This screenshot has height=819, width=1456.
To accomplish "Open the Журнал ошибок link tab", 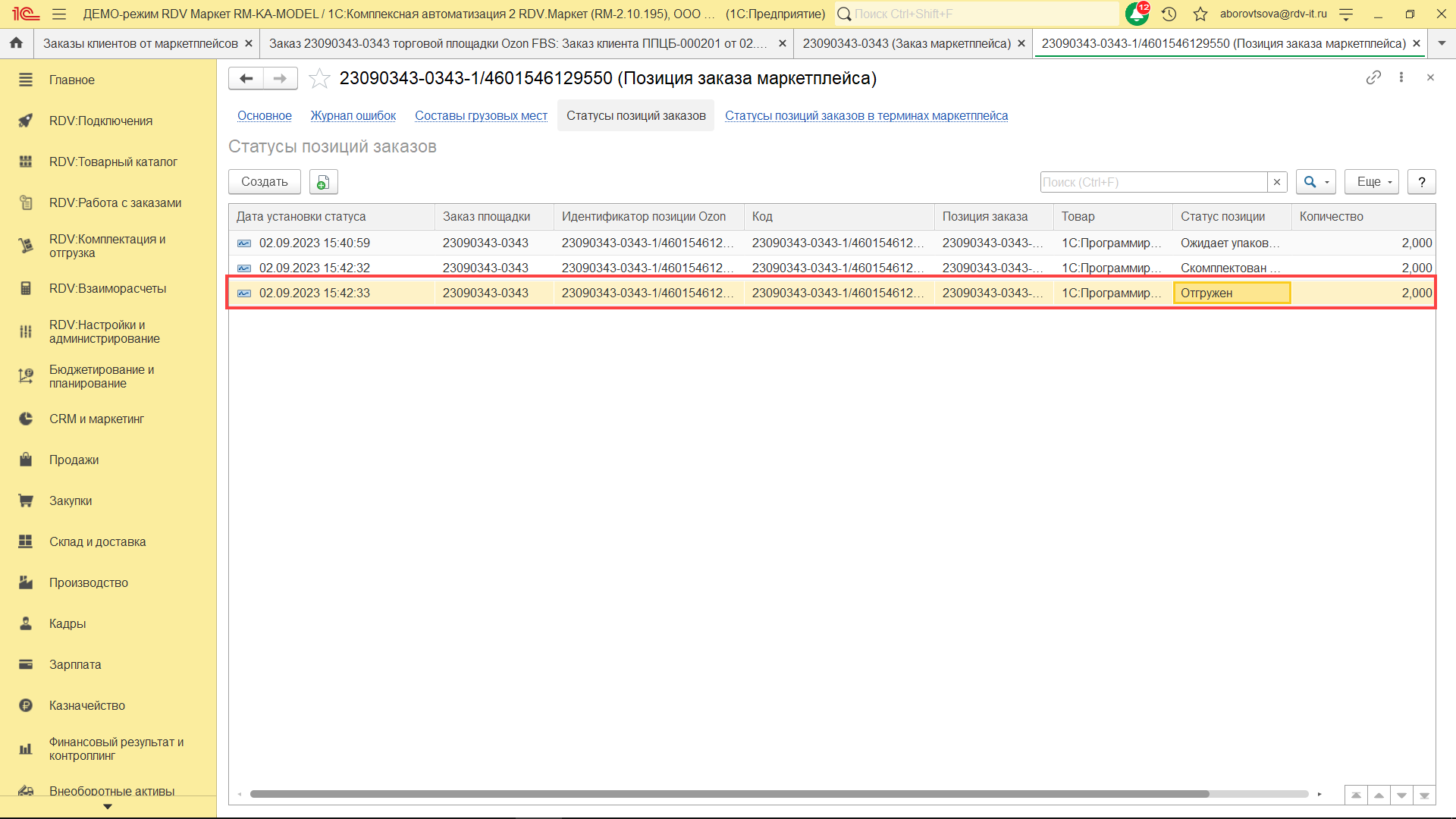I will (x=353, y=115).
